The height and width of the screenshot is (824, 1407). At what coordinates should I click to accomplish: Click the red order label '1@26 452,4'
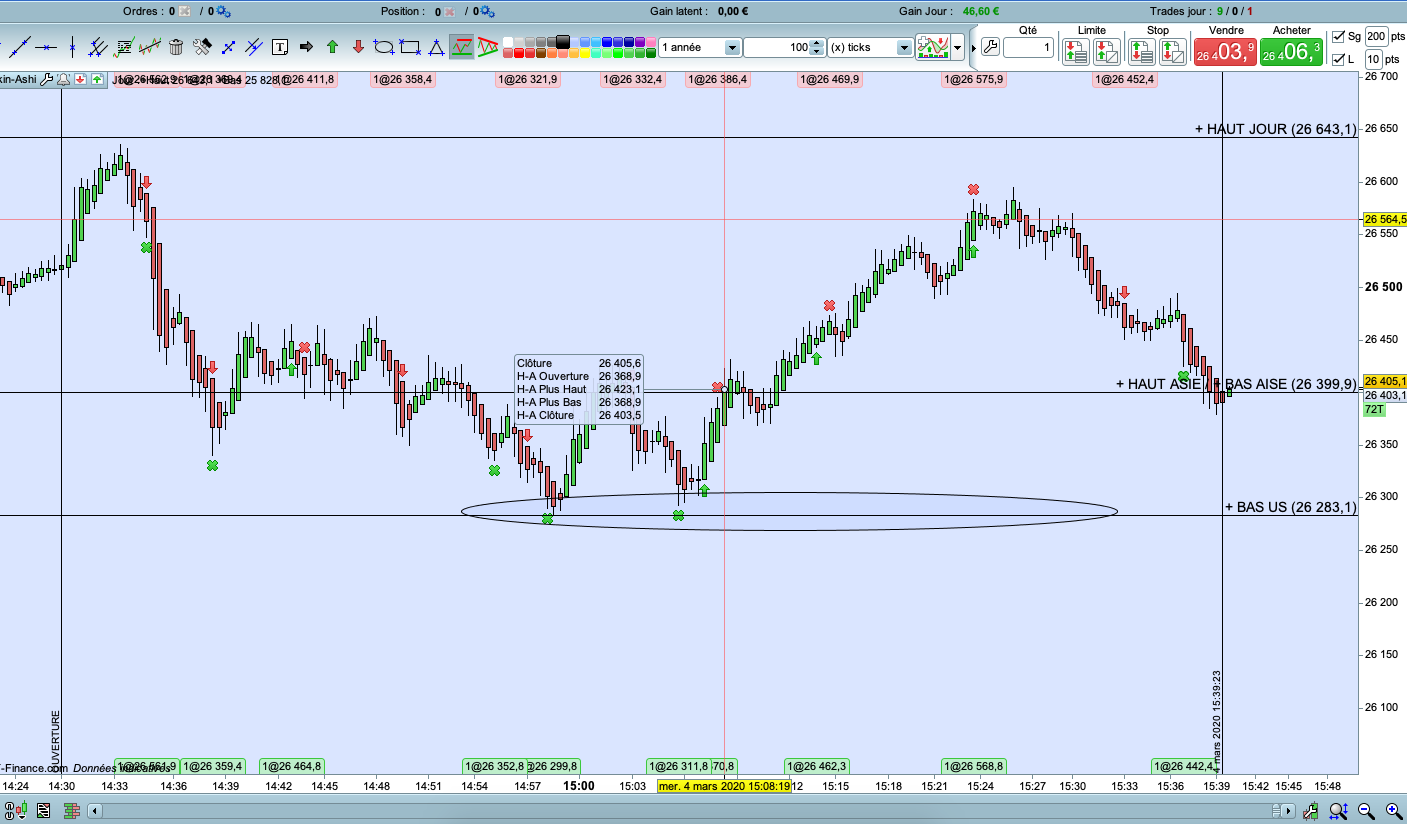[x=1125, y=79]
